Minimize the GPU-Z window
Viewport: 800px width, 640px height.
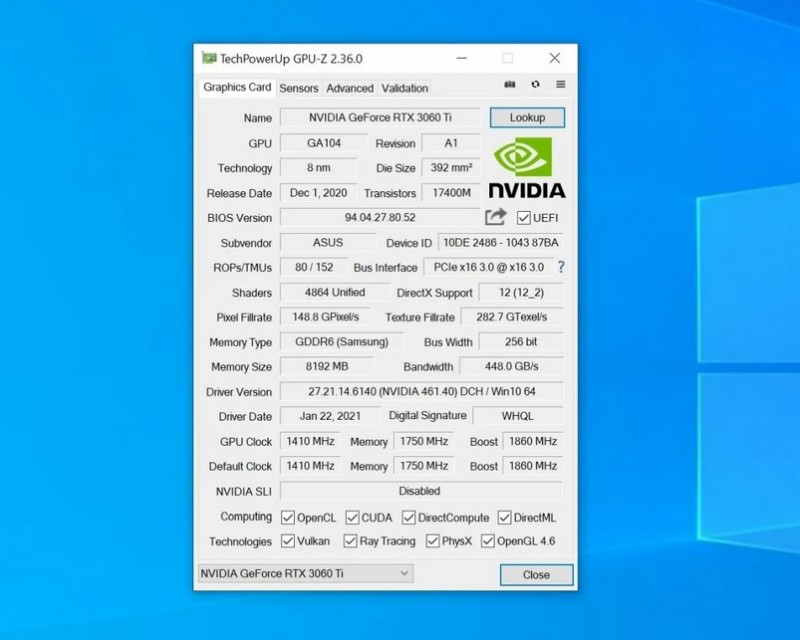(461, 58)
